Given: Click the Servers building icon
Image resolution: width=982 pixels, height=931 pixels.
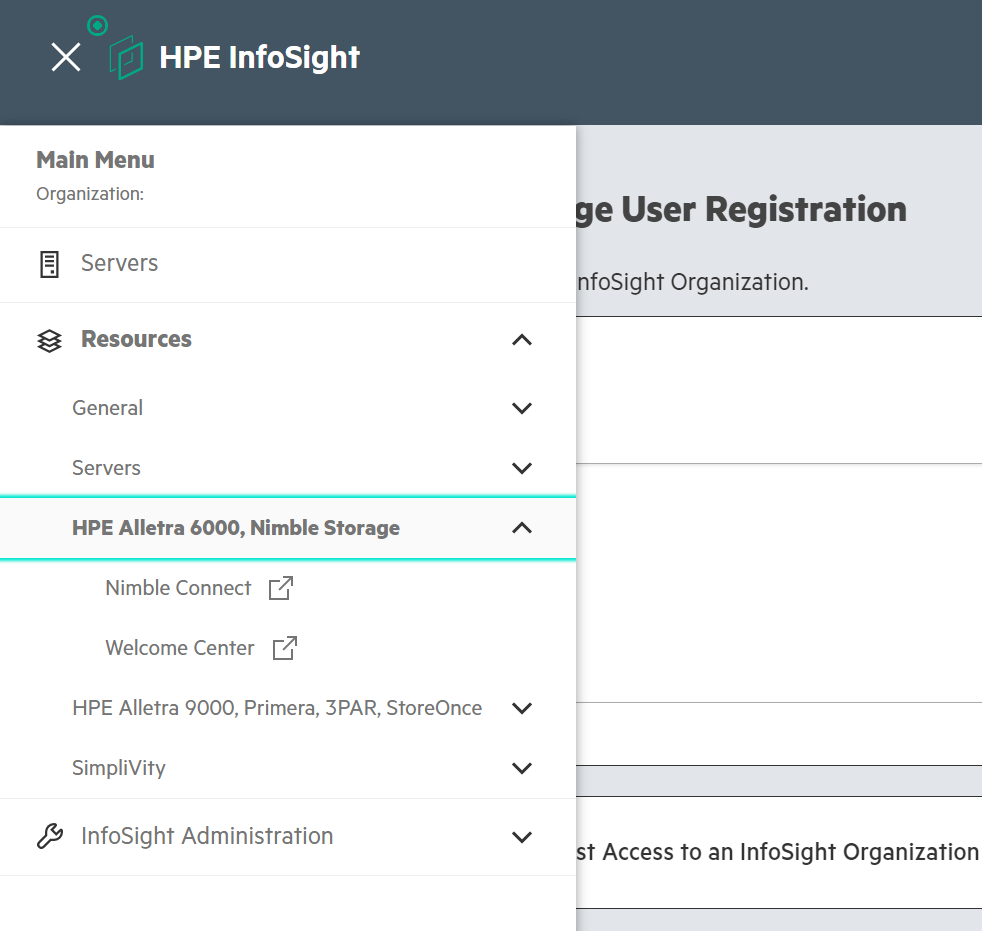Looking at the screenshot, I should 49,264.
